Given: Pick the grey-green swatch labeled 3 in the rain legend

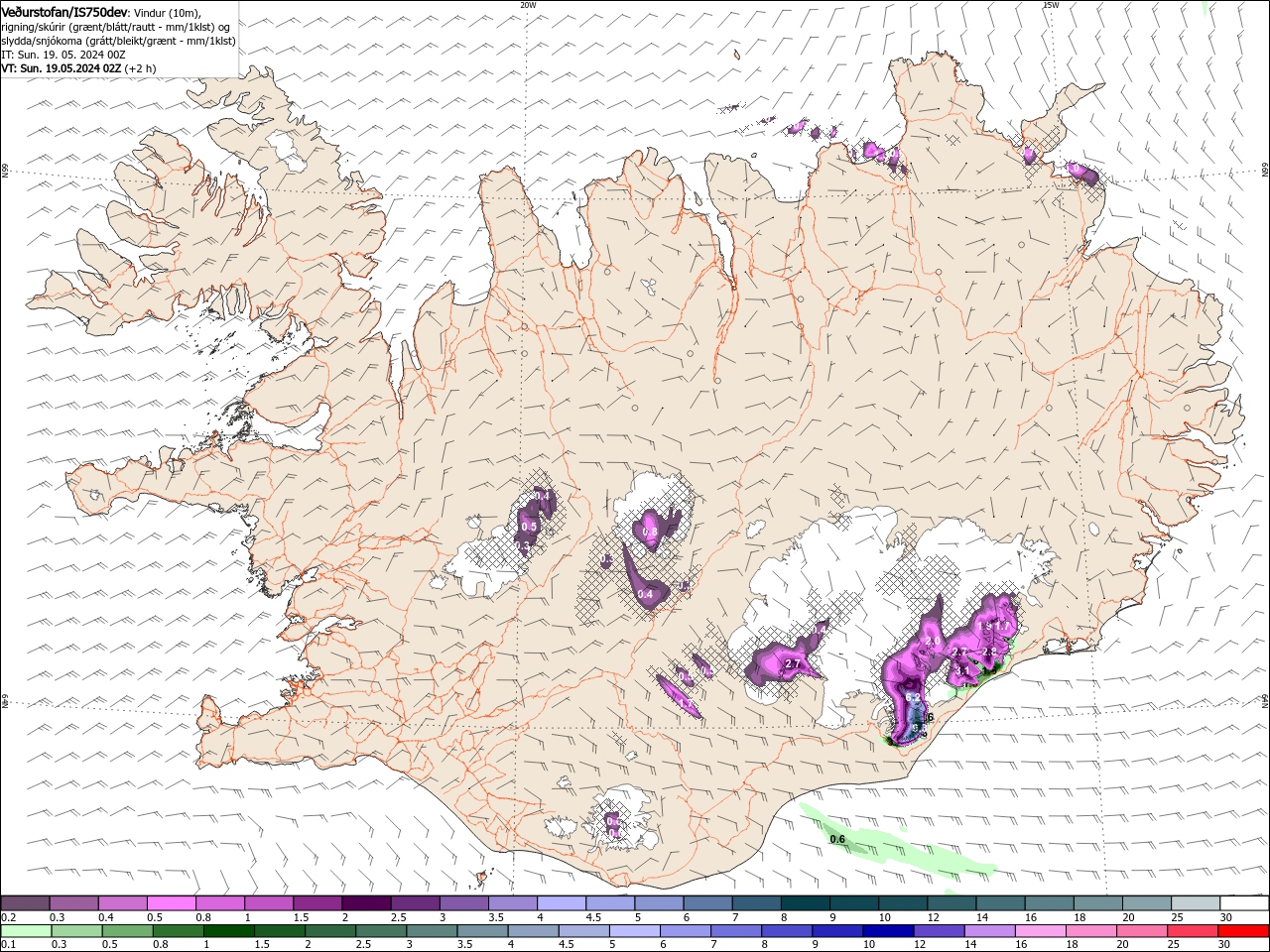Looking at the screenshot, I should (432, 931).
